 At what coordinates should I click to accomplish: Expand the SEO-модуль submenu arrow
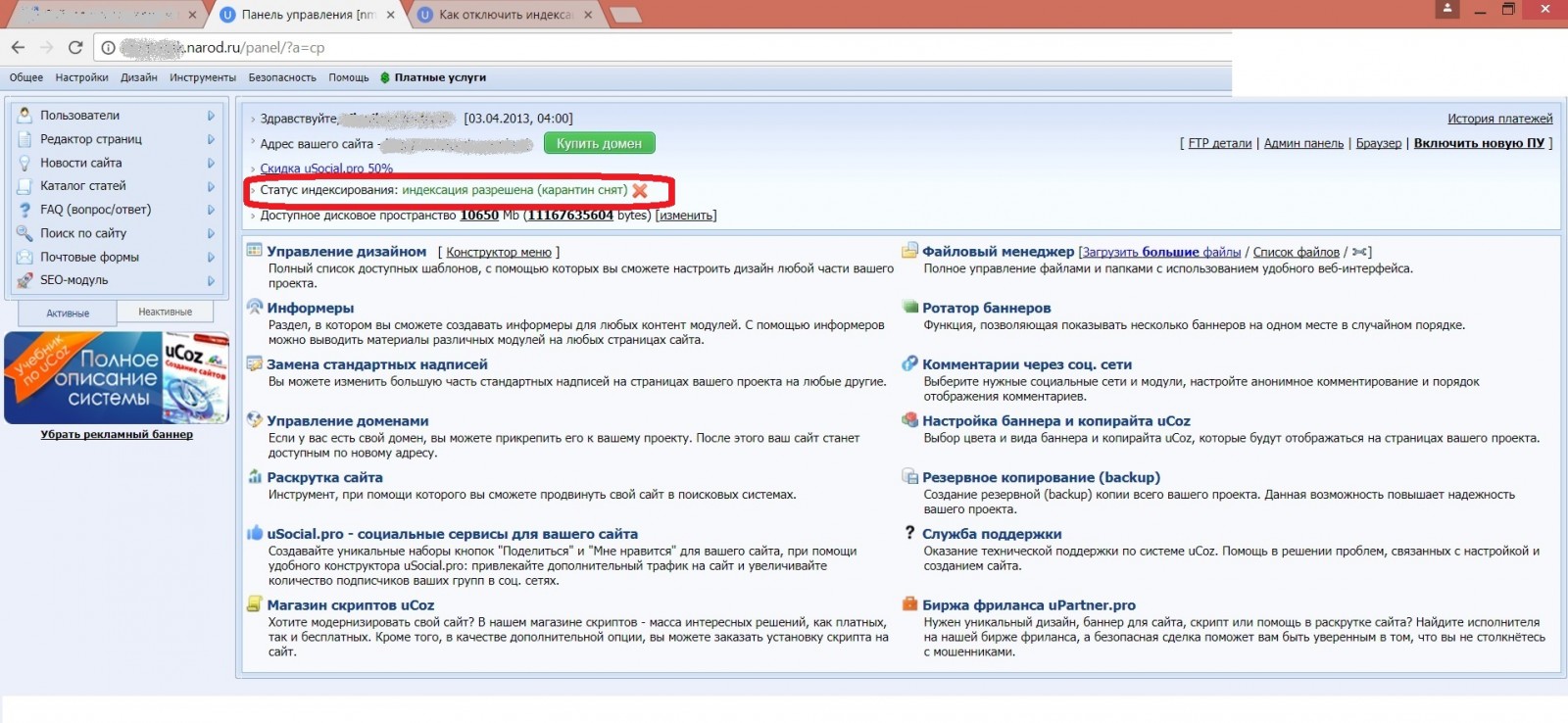211,280
